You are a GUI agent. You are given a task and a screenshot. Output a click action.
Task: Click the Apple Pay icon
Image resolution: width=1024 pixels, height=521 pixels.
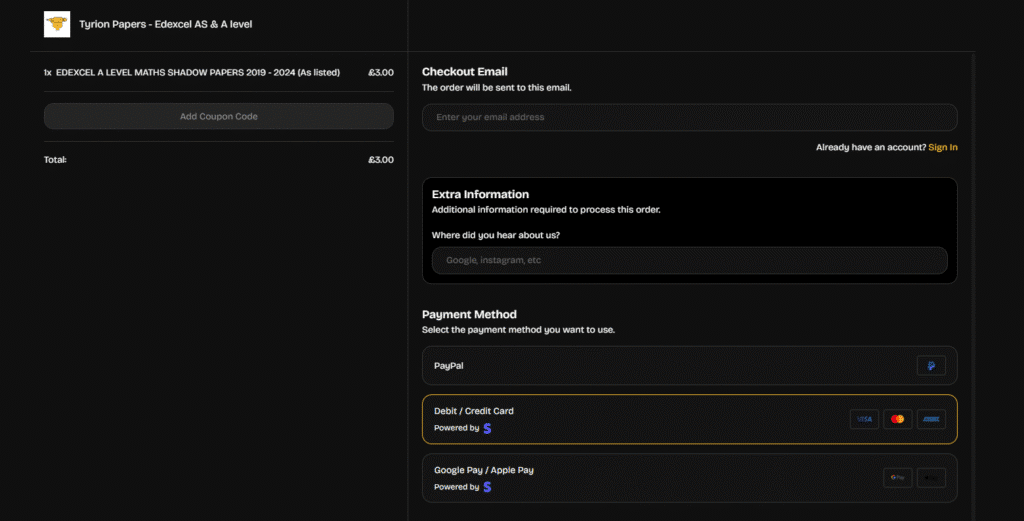pyautogui.click(x=931, y=478)
